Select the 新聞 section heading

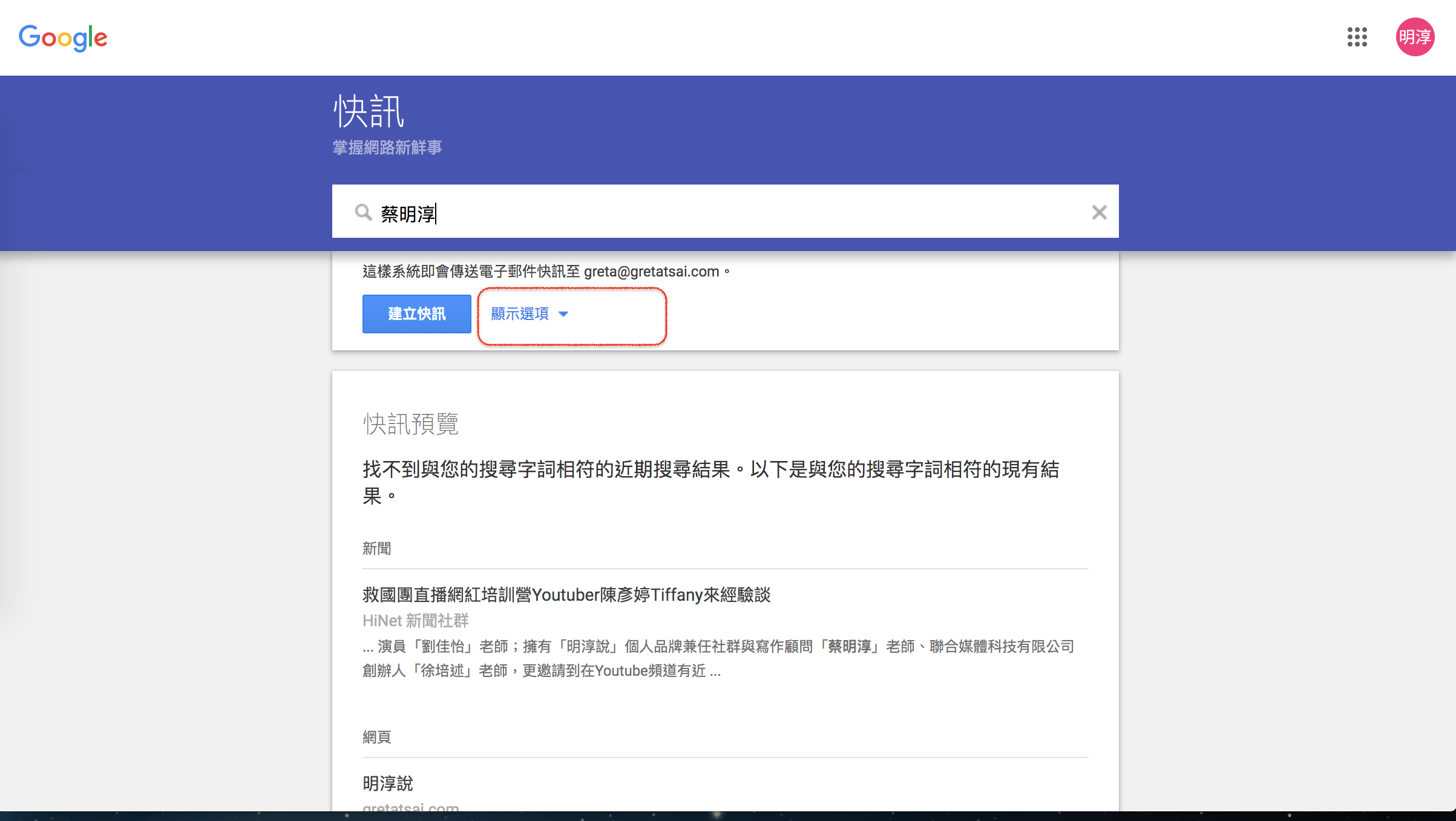376,548
